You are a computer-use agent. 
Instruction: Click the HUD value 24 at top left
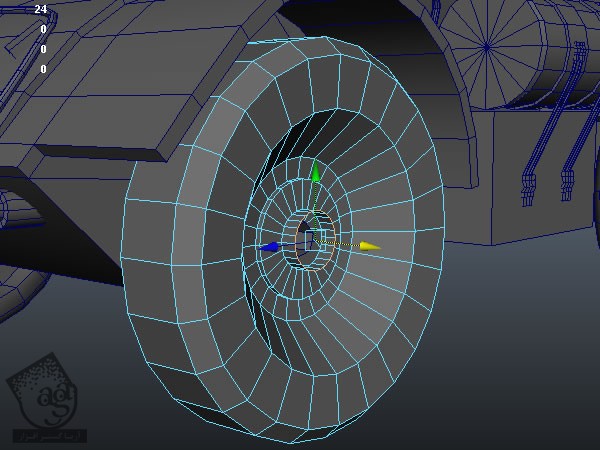coord(40,9)
